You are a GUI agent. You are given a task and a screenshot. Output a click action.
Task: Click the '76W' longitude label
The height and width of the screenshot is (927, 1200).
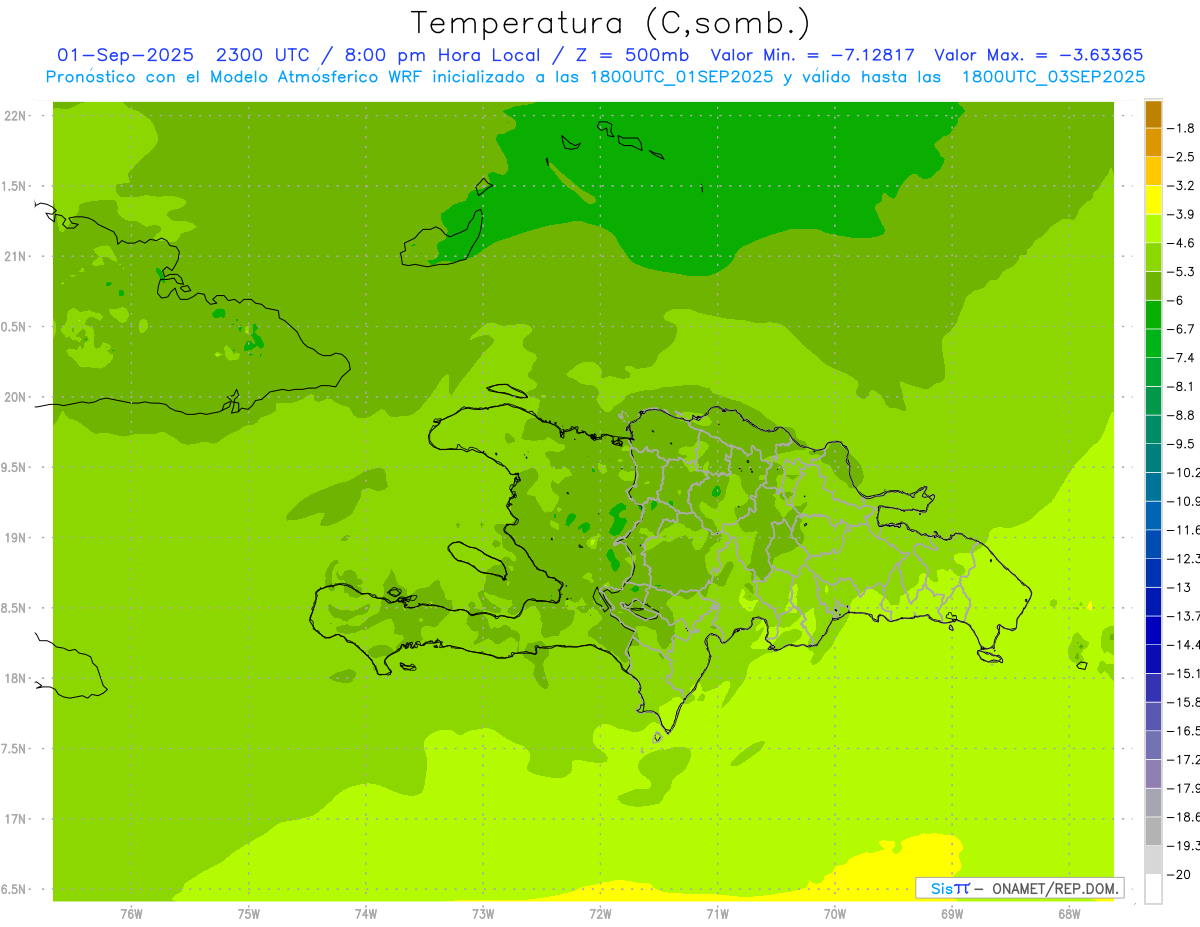coord(131,914)
